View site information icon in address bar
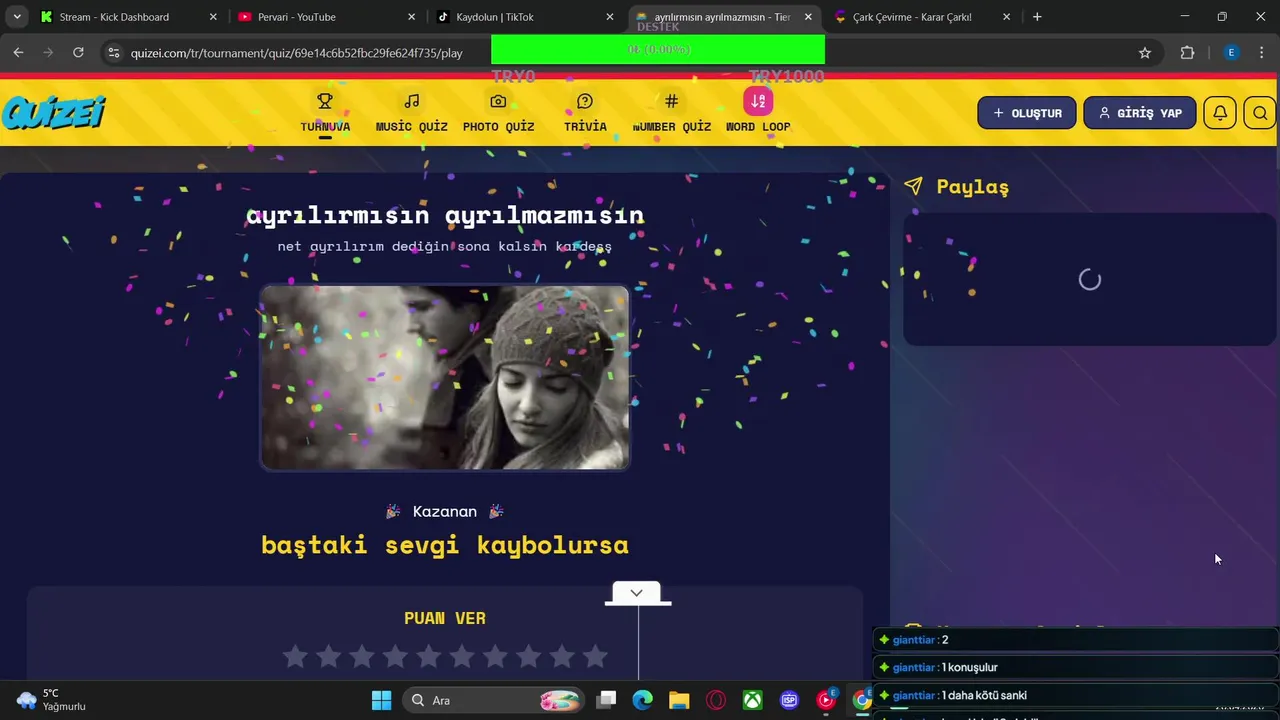Viewport: 1280px width, 720px height. tap(114, 53)
